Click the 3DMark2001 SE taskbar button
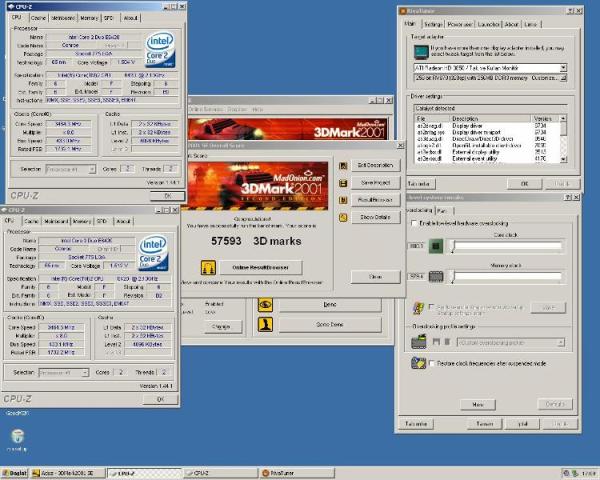The width and height of the screenshot is (600, 480). pos(68,473)
